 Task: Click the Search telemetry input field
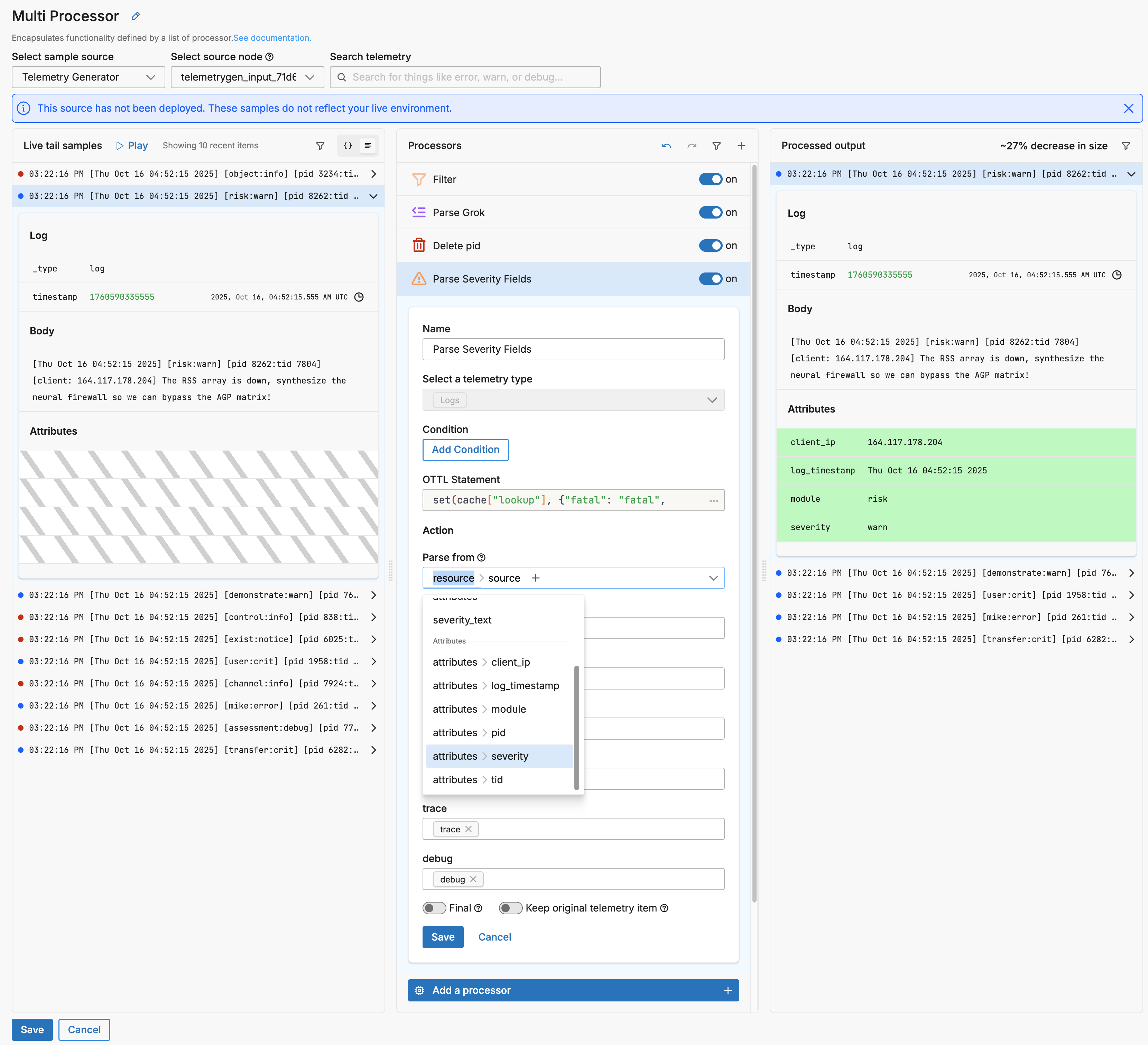[x=465, y=77]
